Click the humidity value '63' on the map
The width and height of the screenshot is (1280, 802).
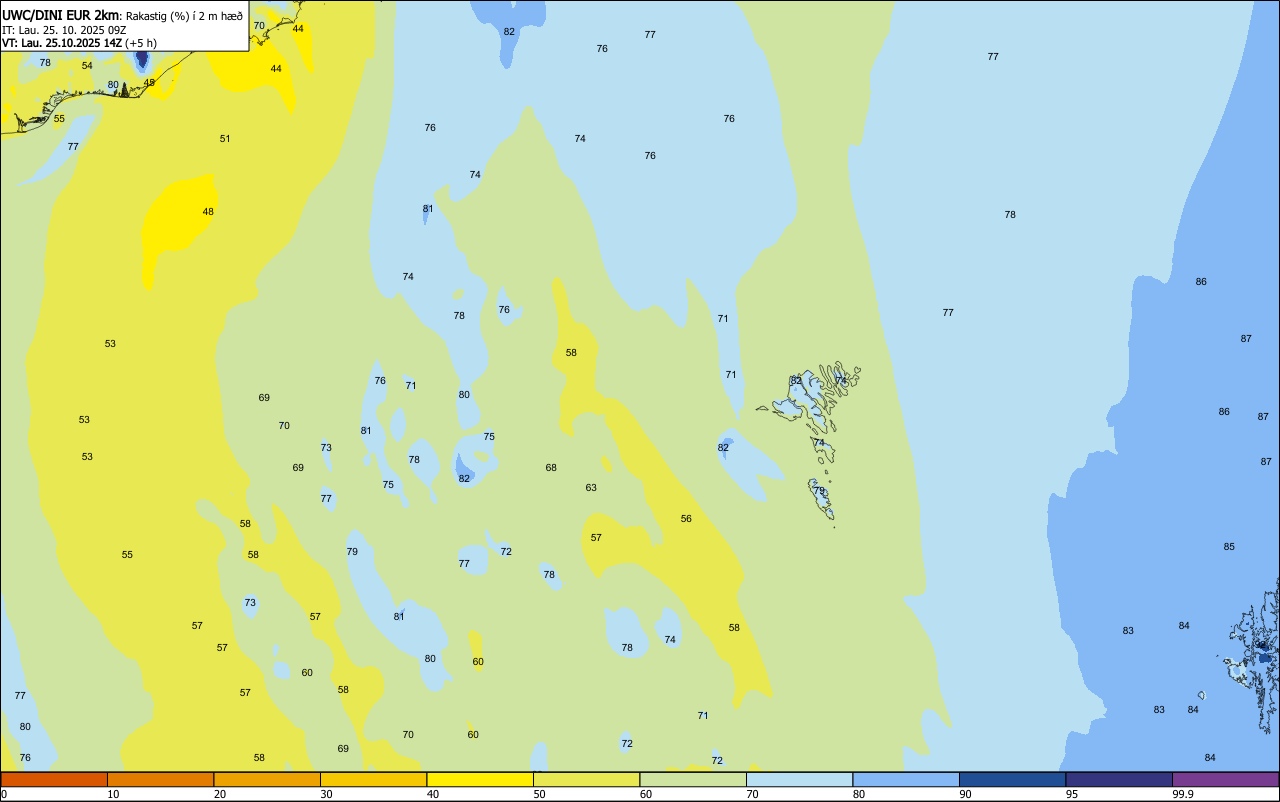tap(591, 488)
